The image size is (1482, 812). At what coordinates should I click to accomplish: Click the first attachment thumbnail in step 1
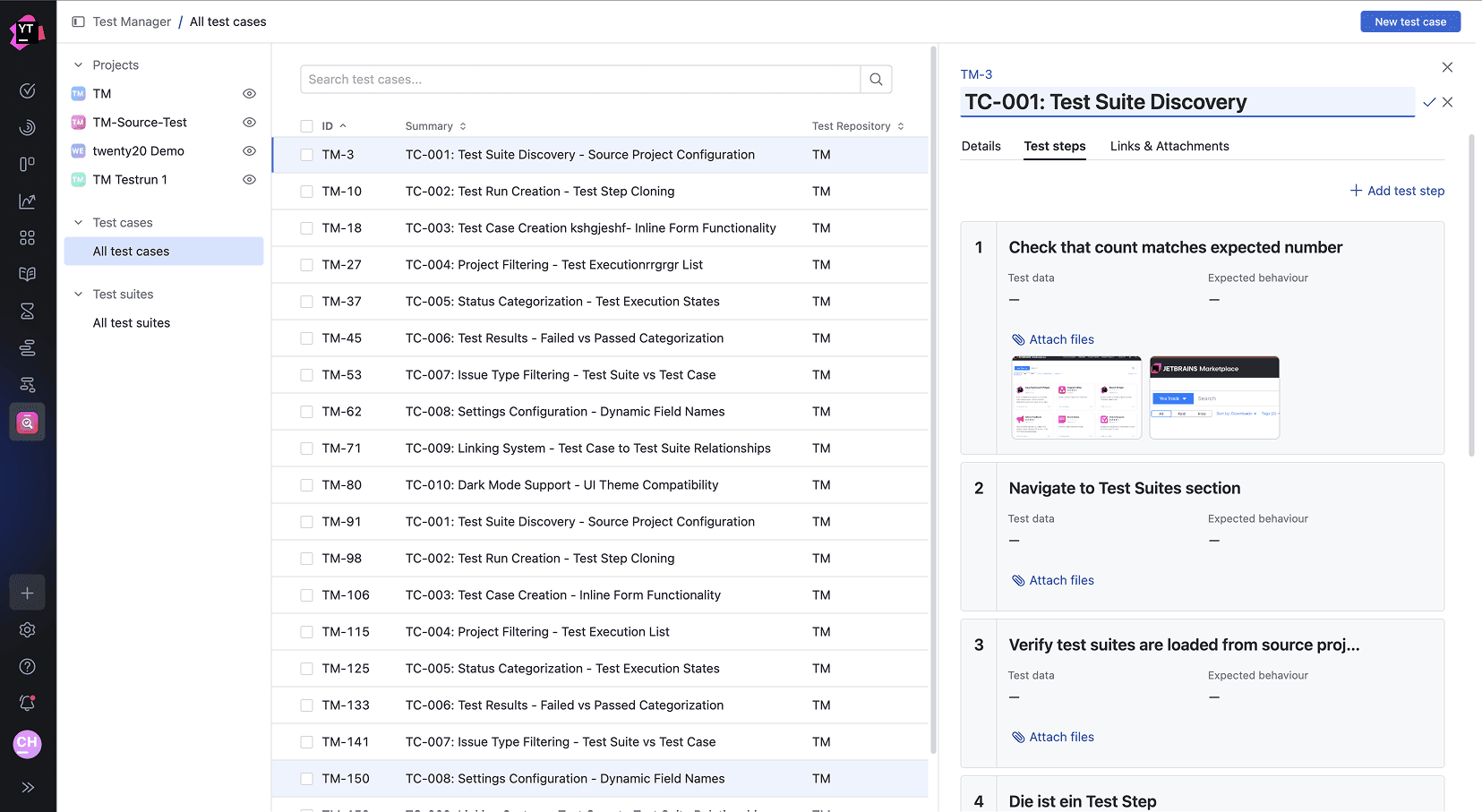point(1075,397)
